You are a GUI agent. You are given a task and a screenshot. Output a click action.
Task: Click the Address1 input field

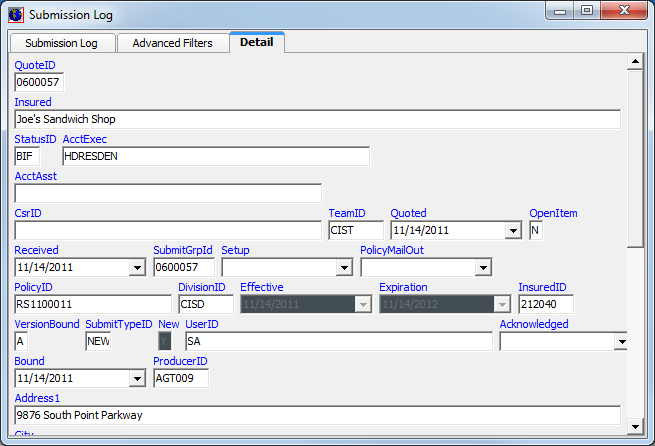(x=317, y=415)
